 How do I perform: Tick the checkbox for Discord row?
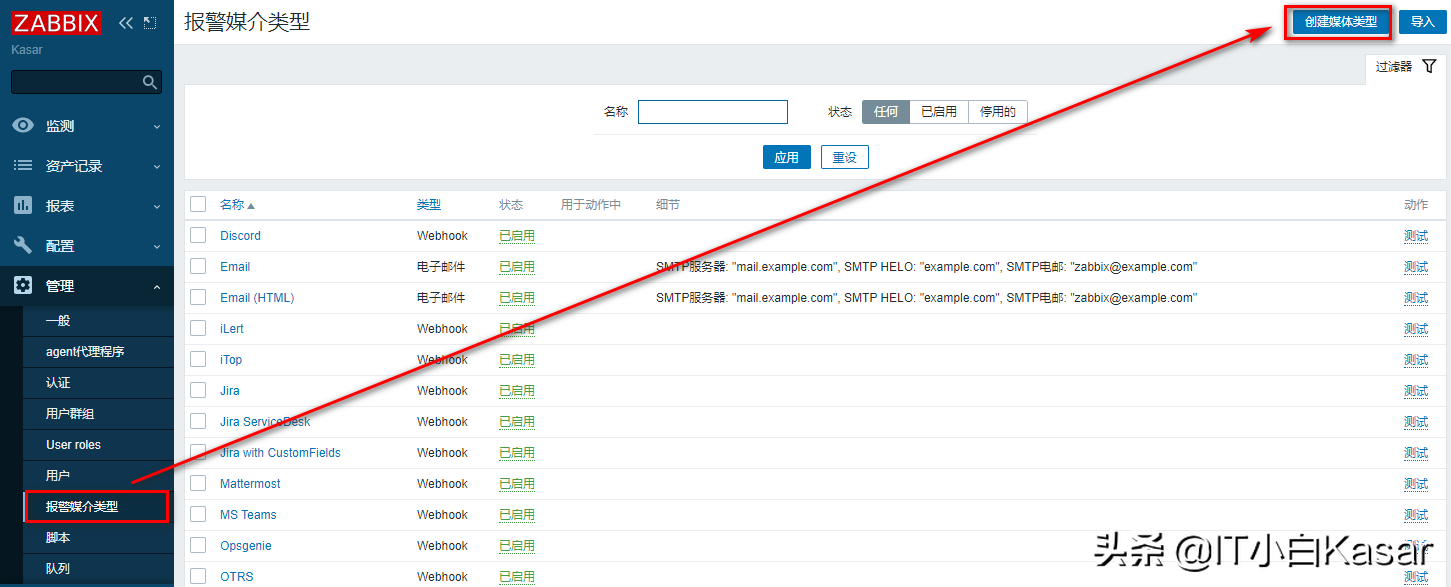click(198, 236)
